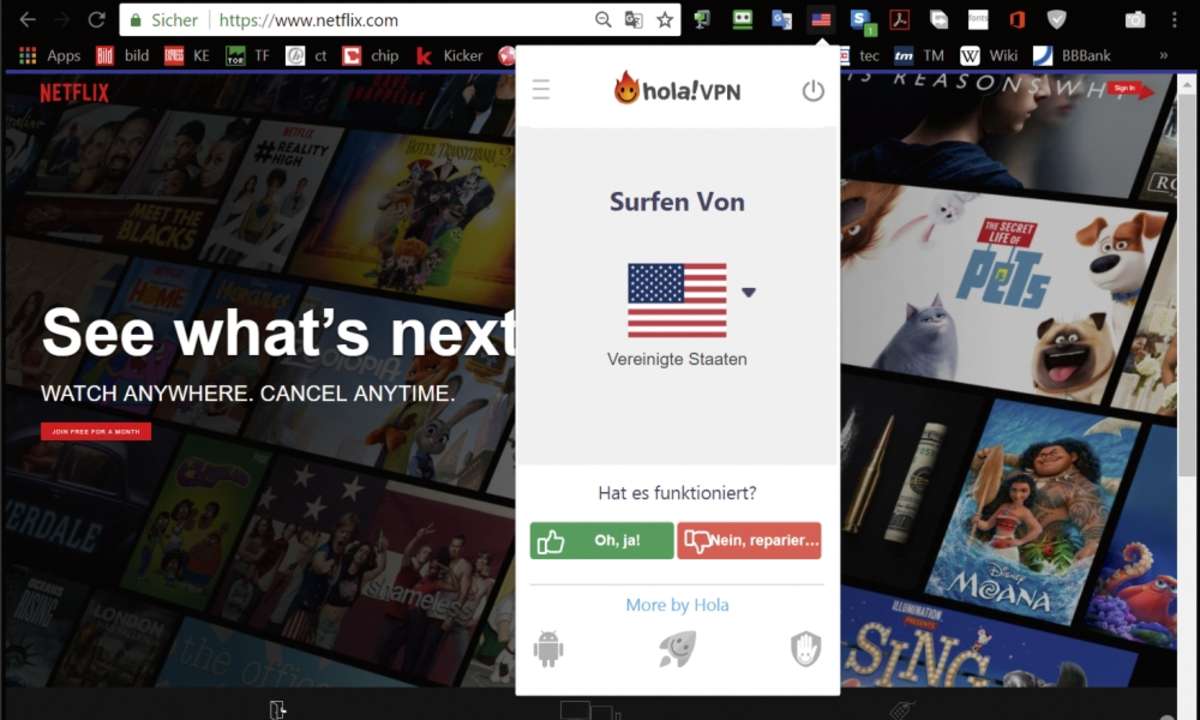Image resolution: width=1200 pixels, height=720 pixels.
Task: Open the Chrome three-dot menu
Action: click(1175, 19)
